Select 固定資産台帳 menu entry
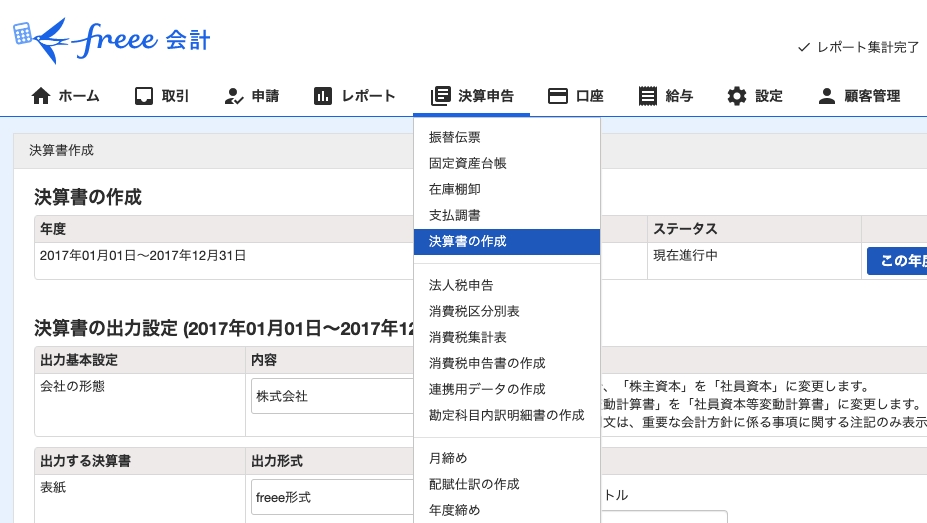 (507, 163)
